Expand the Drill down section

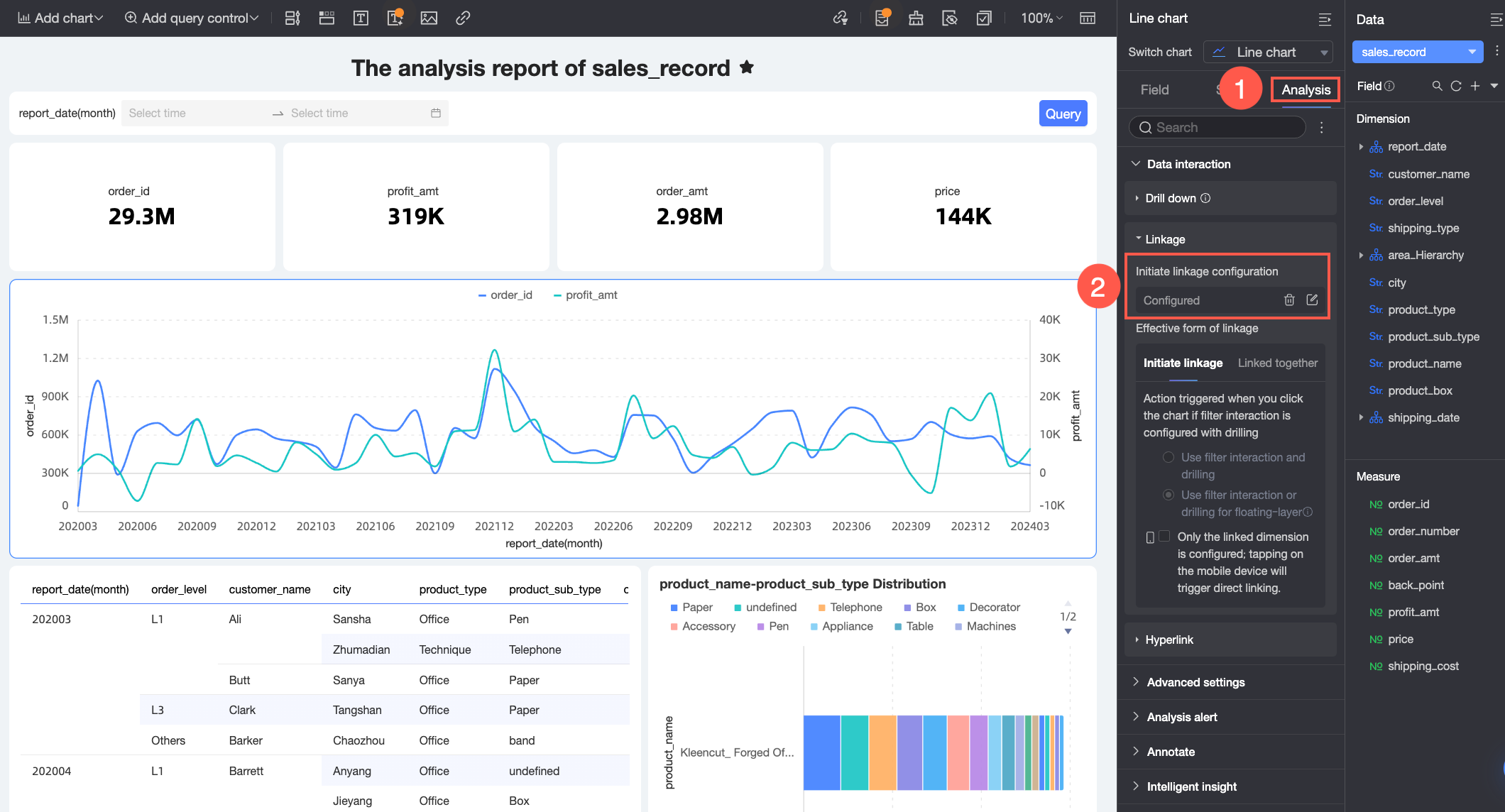1170,198
